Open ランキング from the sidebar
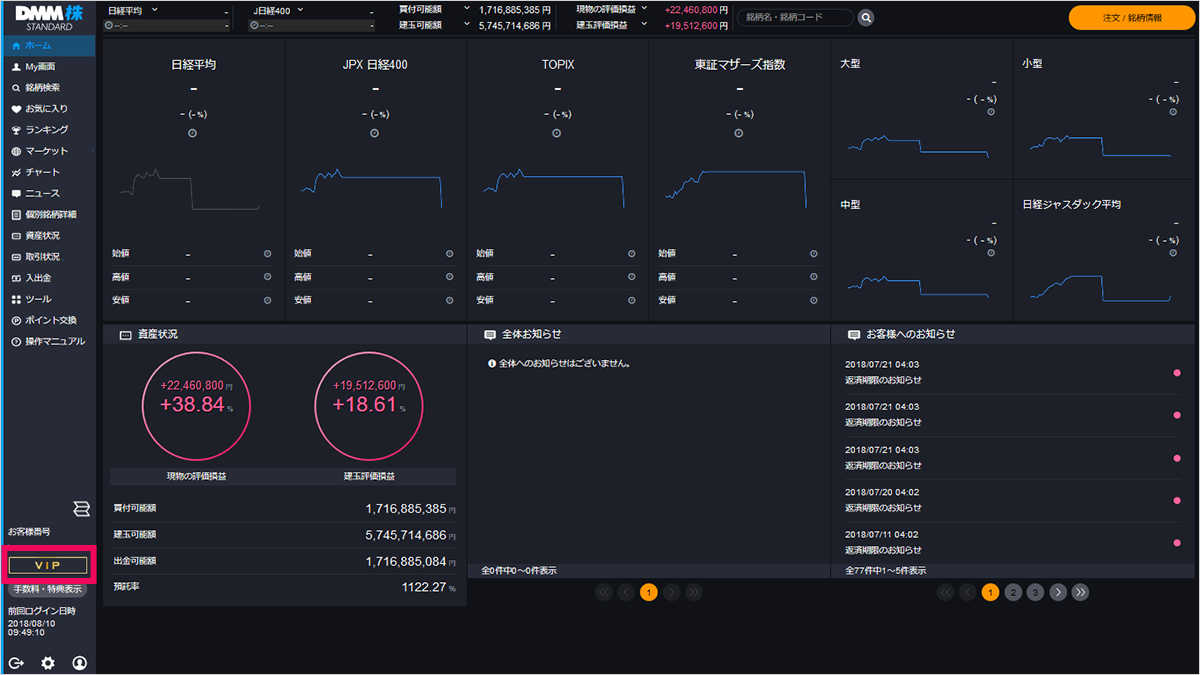 (46, 130)
